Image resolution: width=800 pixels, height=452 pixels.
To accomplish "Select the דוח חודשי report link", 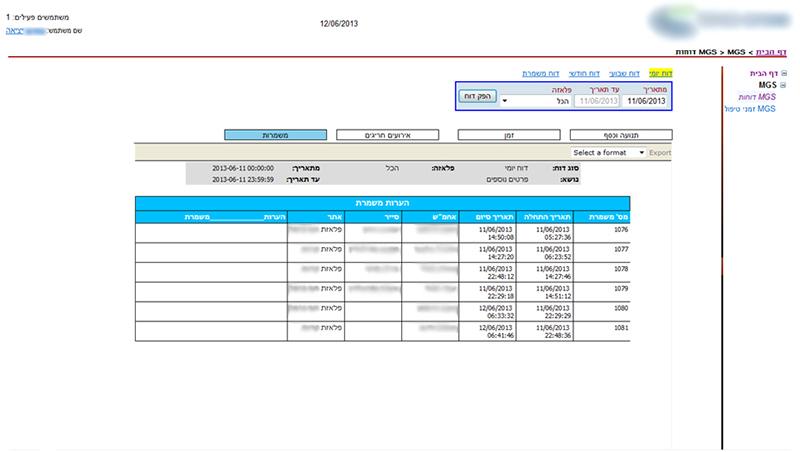I will pos(584,73).
